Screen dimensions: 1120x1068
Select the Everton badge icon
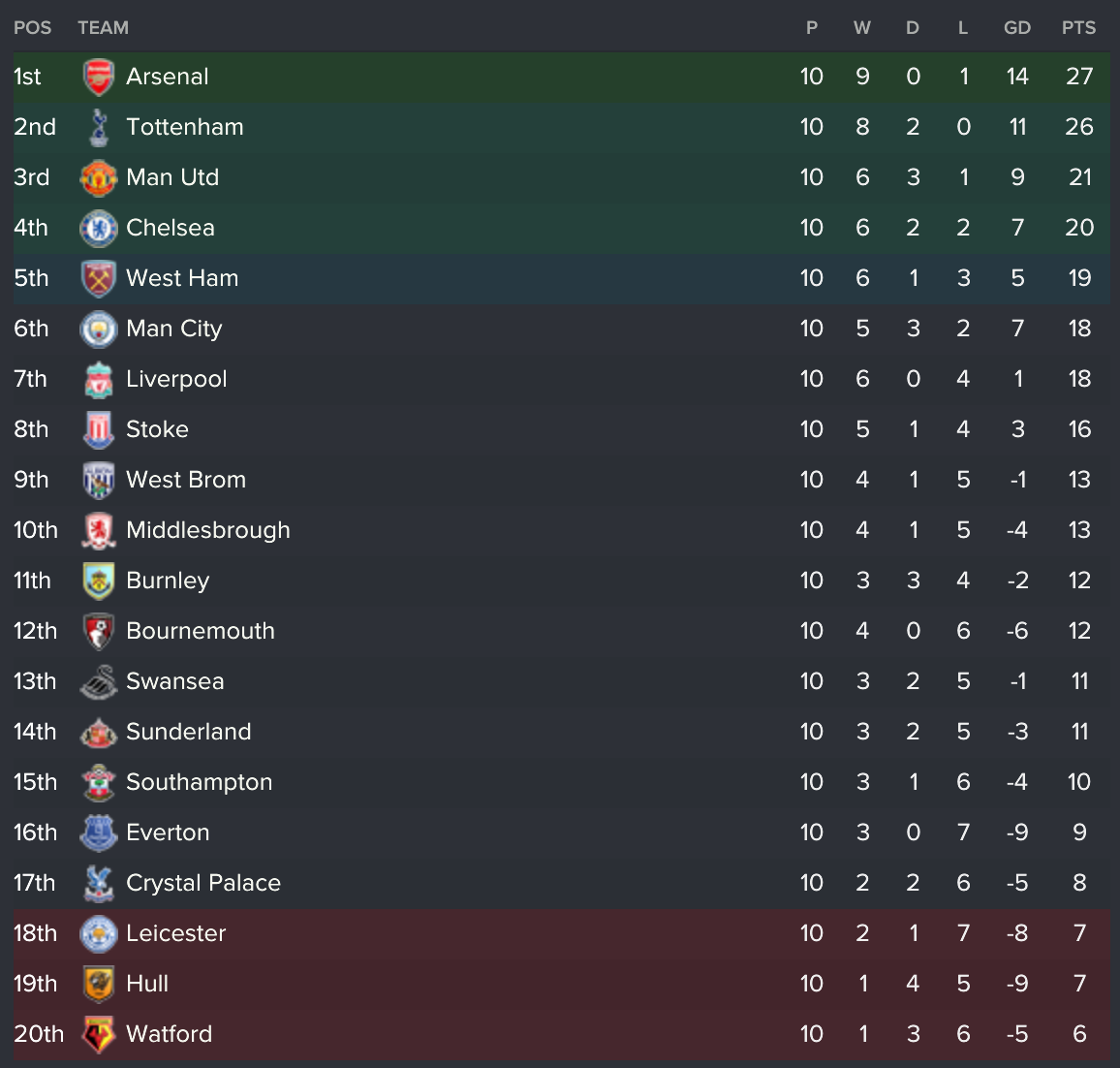(x=99, y=832)
